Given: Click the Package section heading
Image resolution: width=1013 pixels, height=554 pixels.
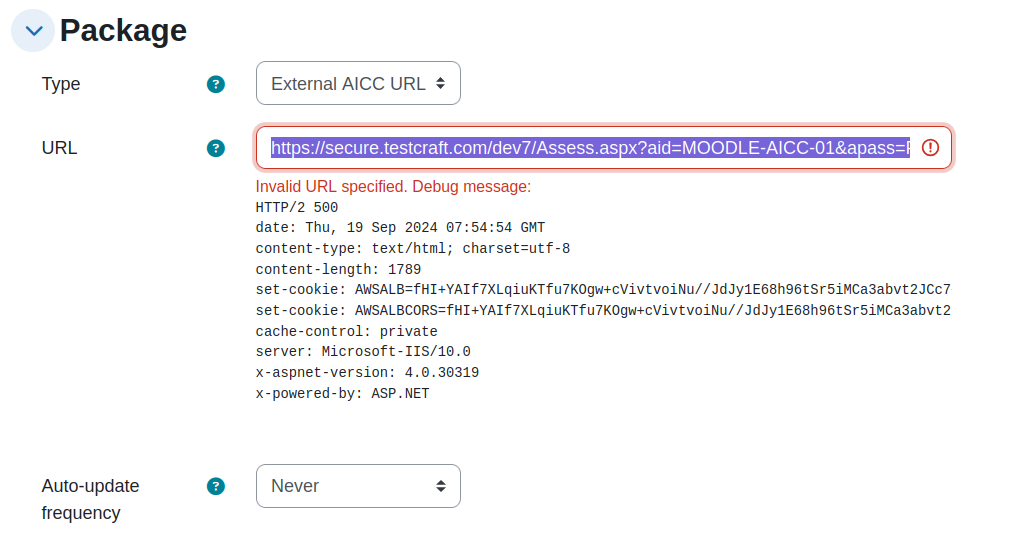Looking at the screenshot, I should point(123,30).
